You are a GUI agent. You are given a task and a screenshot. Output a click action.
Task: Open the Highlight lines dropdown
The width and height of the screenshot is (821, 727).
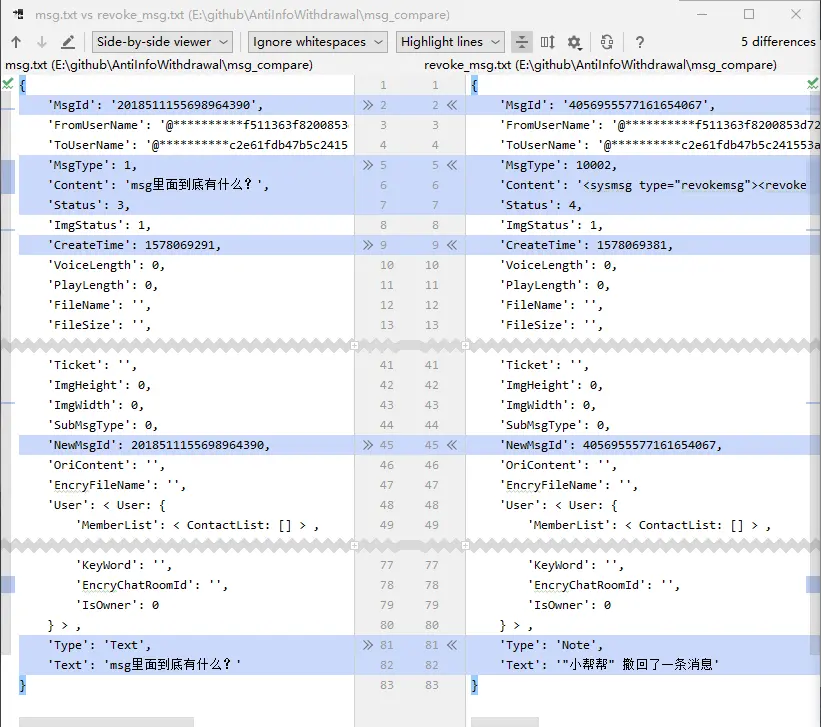[450, 42]
